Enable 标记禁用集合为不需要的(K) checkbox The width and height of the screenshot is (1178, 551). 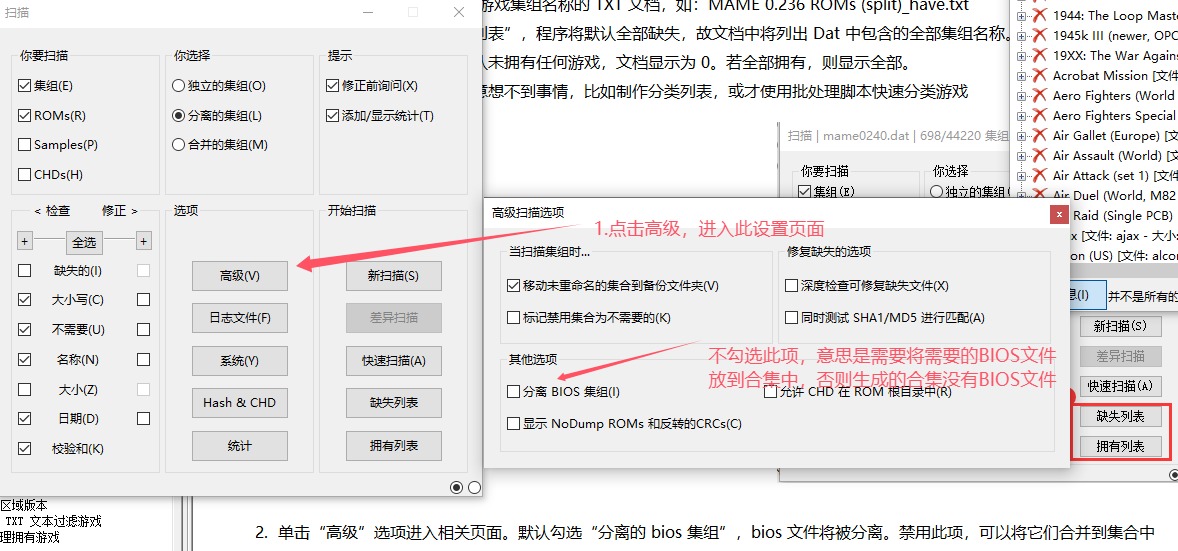pos(514,317)
